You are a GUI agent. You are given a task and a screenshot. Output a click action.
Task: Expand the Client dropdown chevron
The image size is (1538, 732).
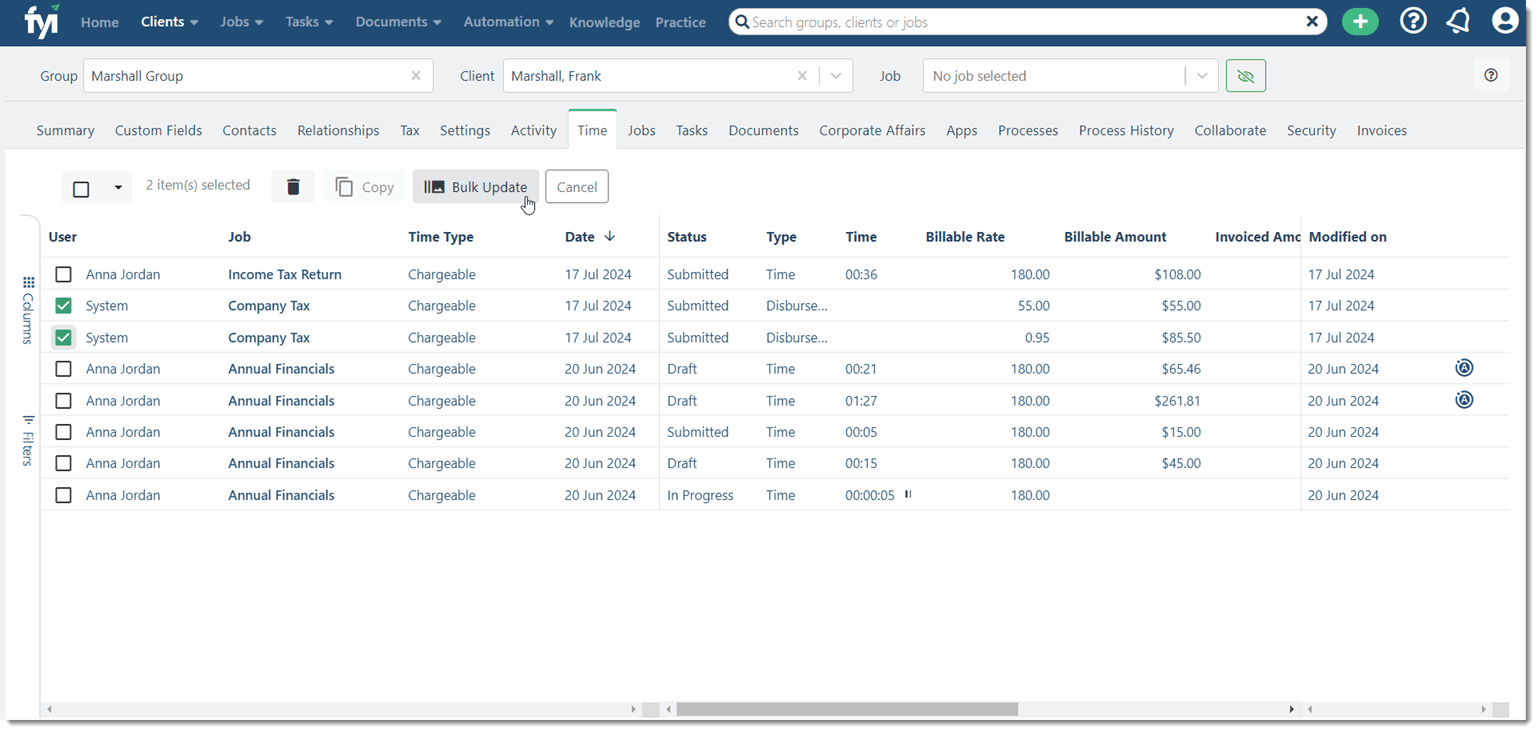(x=836, y=76)
